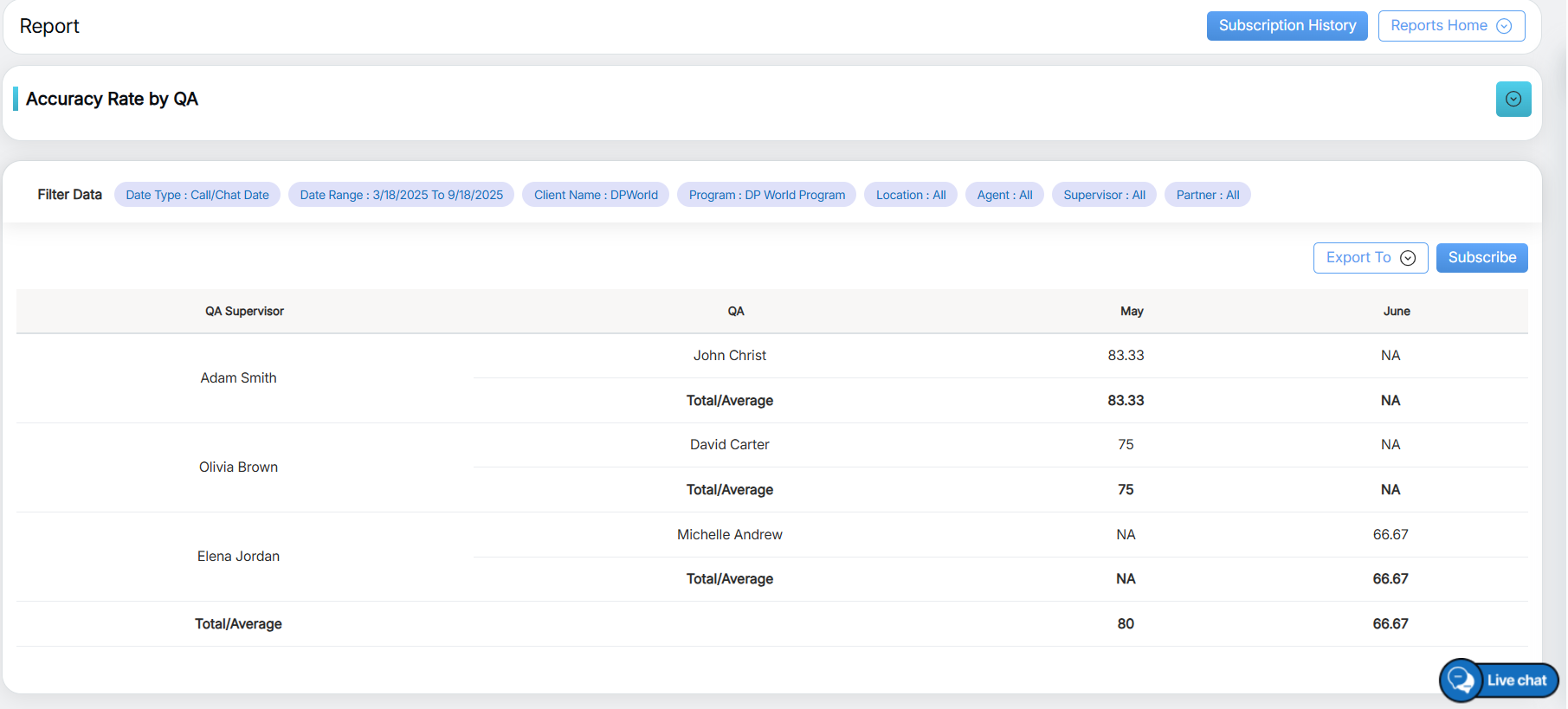
Task: Expand the Export To dropdown
Action: click(1370, 258)
